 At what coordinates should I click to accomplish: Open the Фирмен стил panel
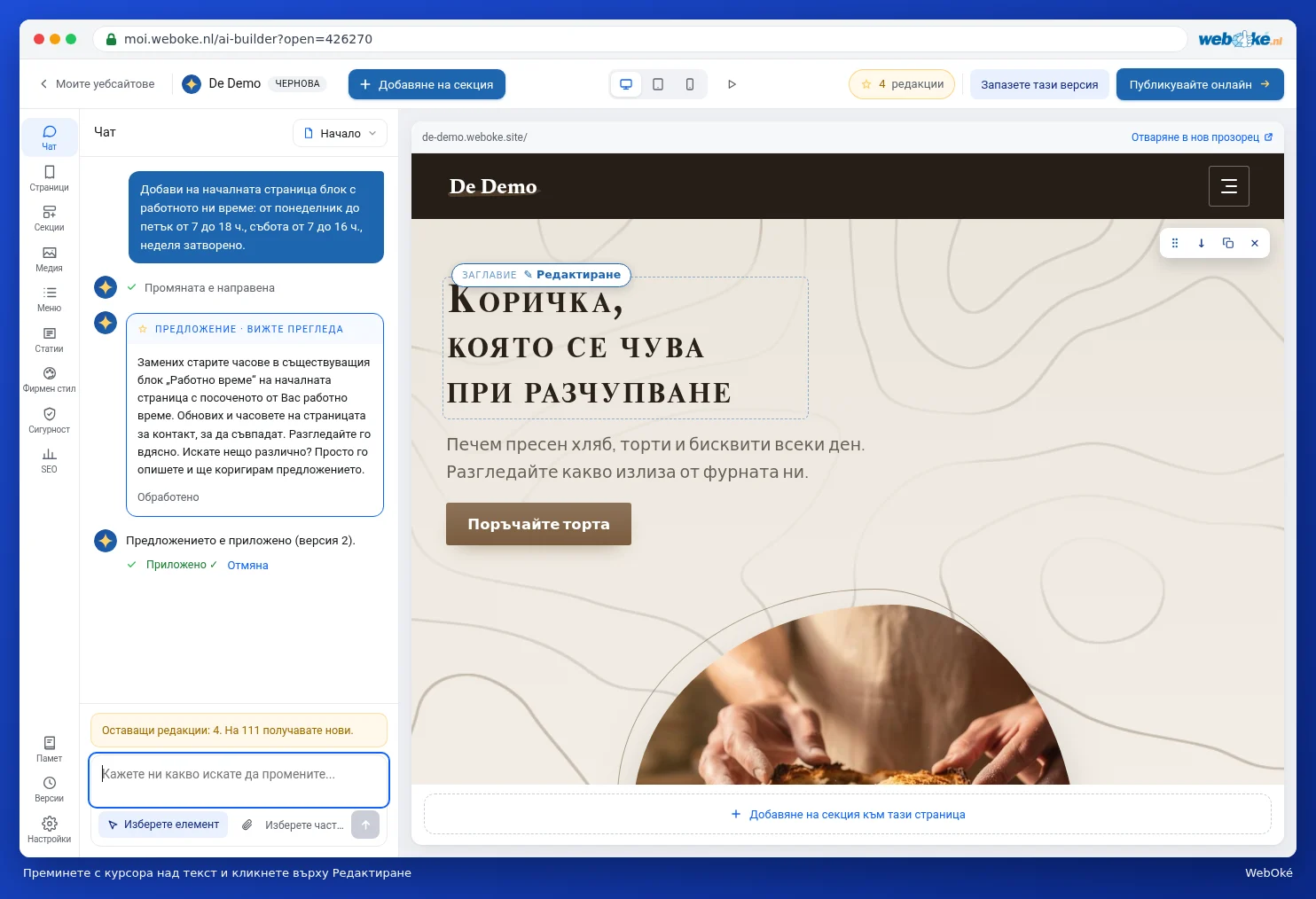[x=49, y=379]
